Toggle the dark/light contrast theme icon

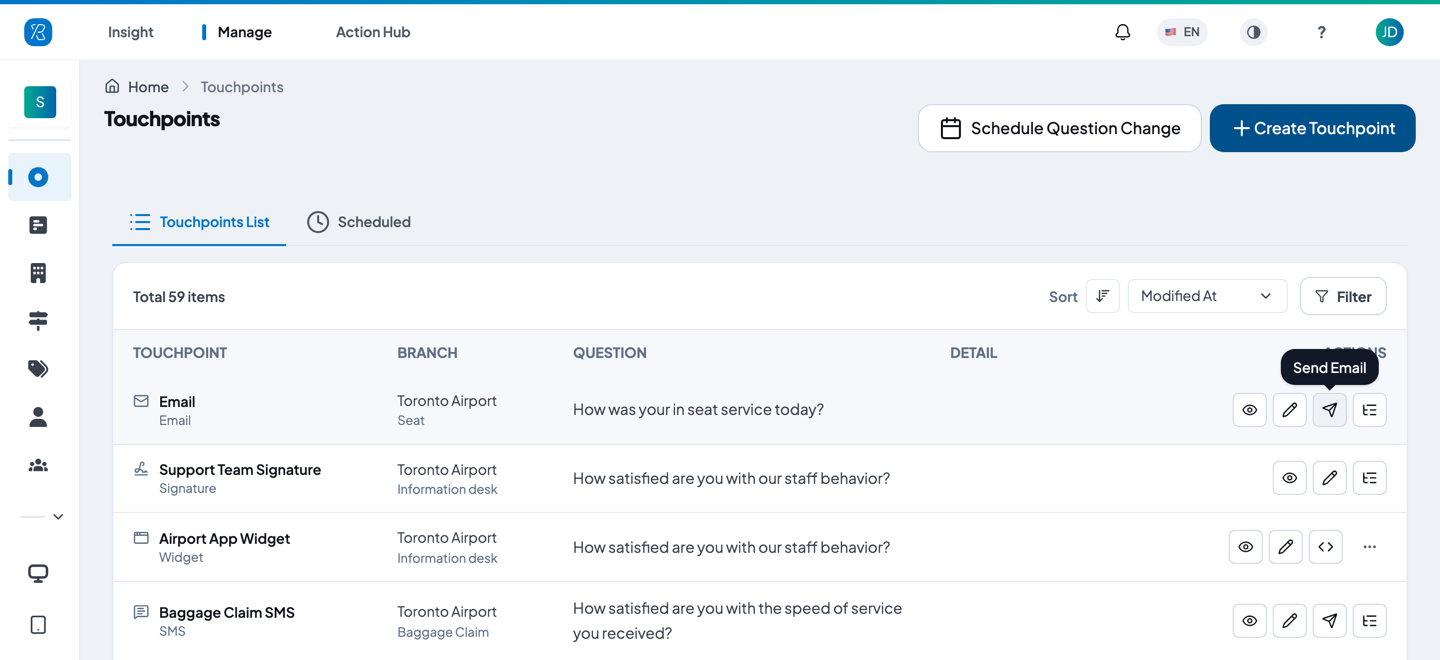point(1253,32)
